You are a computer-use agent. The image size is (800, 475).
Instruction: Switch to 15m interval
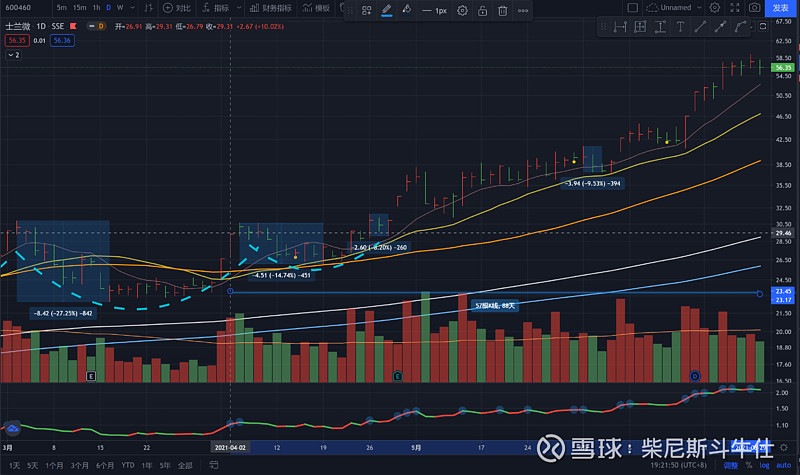pos(80,8)
